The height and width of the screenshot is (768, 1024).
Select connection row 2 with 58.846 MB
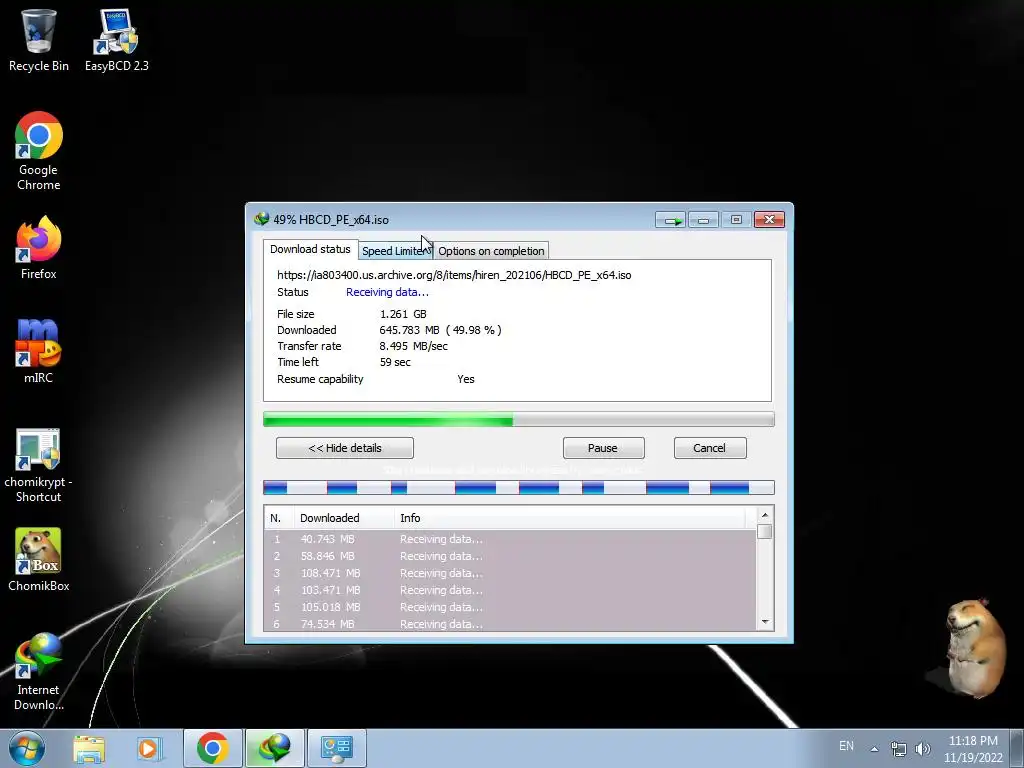pyautogui.click(x=510, y=556)
